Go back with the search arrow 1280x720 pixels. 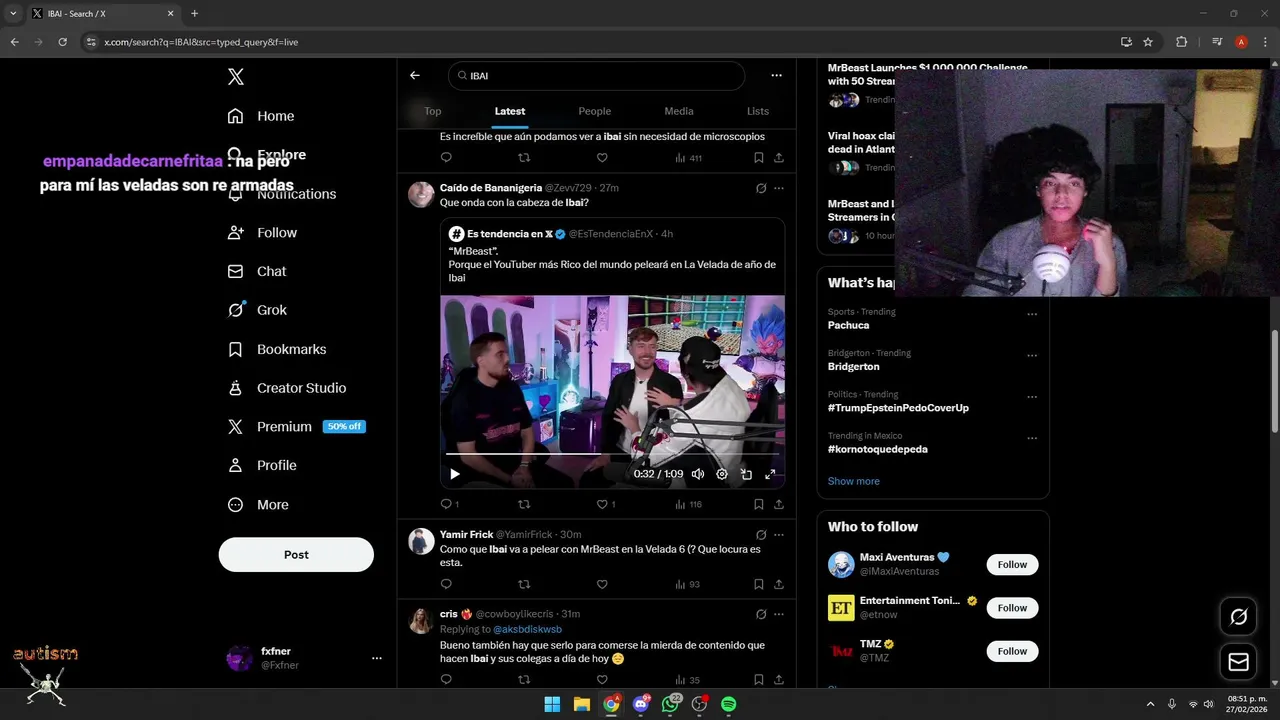(x=415, y=75)
